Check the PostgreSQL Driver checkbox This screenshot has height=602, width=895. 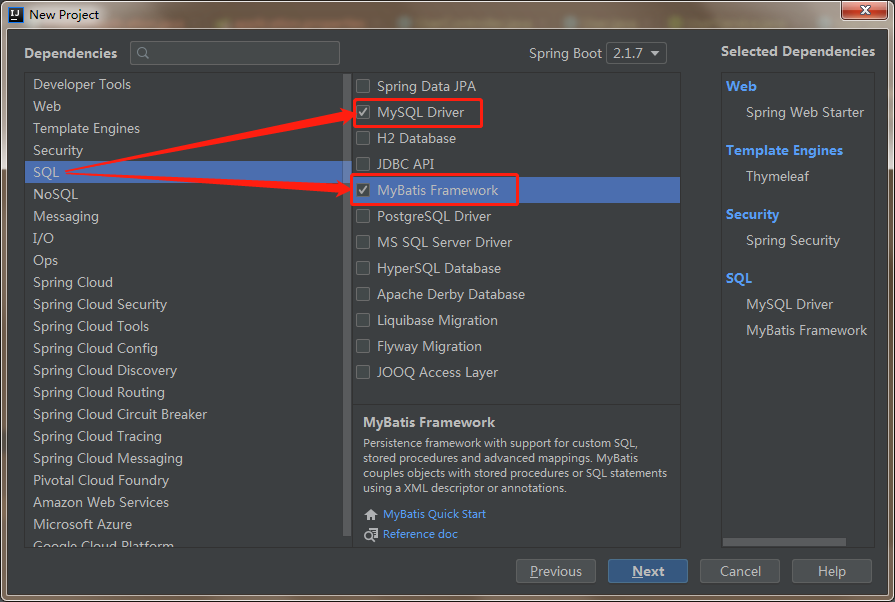363,216
